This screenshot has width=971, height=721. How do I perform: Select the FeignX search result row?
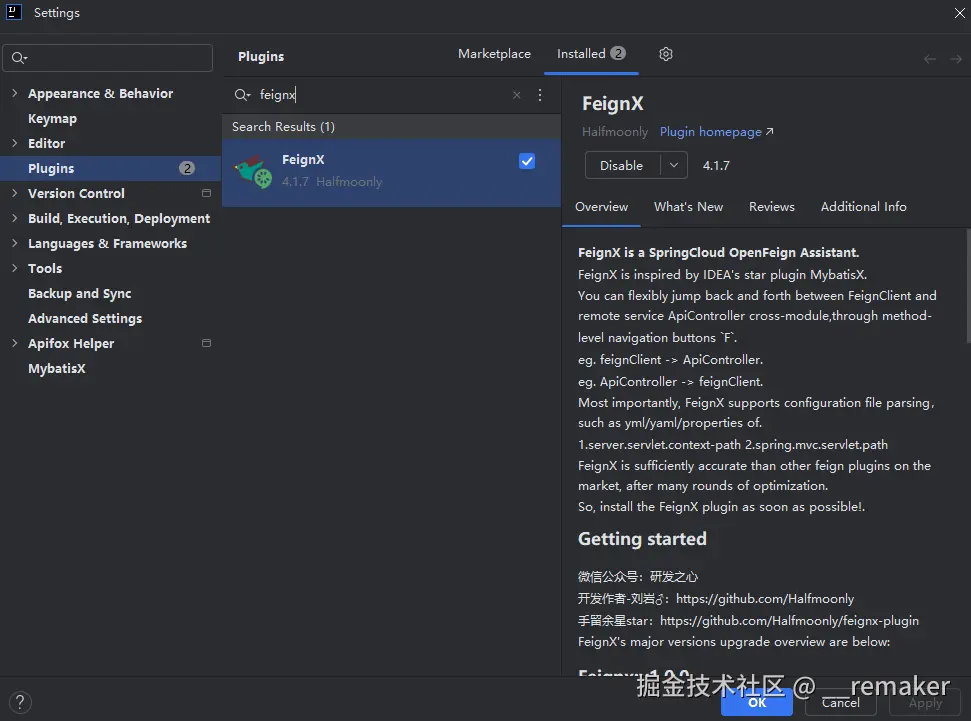(x=391, y=173)
